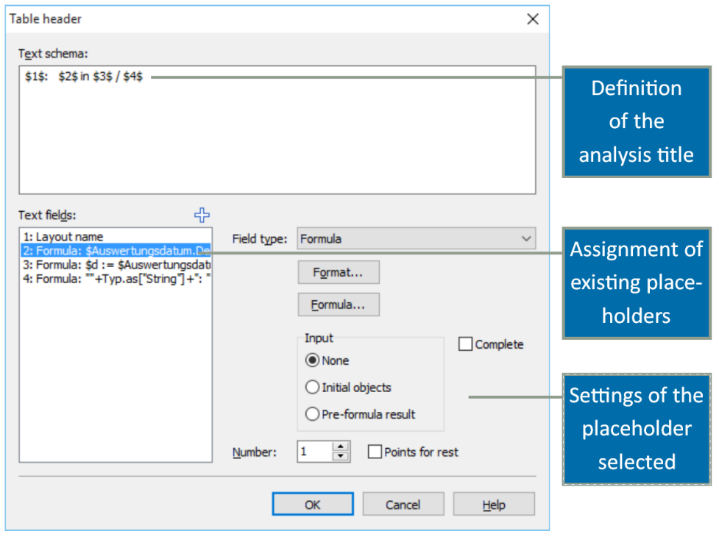
Task: Click Cancel to discard changes
Action: [403, 504]
